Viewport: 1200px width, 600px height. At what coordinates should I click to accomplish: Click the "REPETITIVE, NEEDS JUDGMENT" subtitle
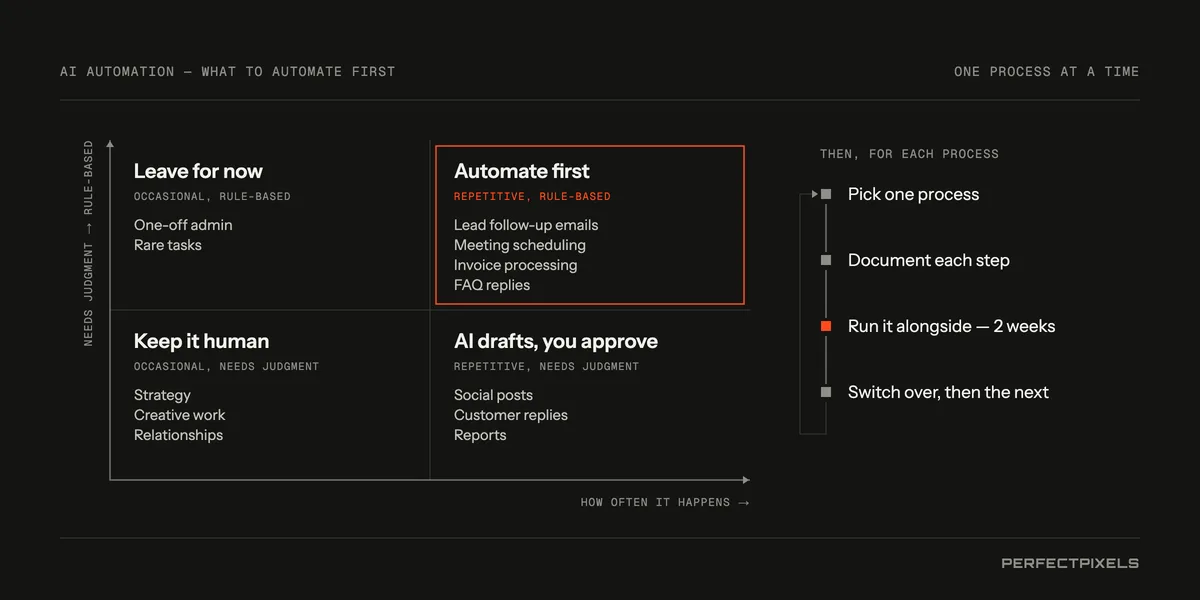tap(546, 367)
